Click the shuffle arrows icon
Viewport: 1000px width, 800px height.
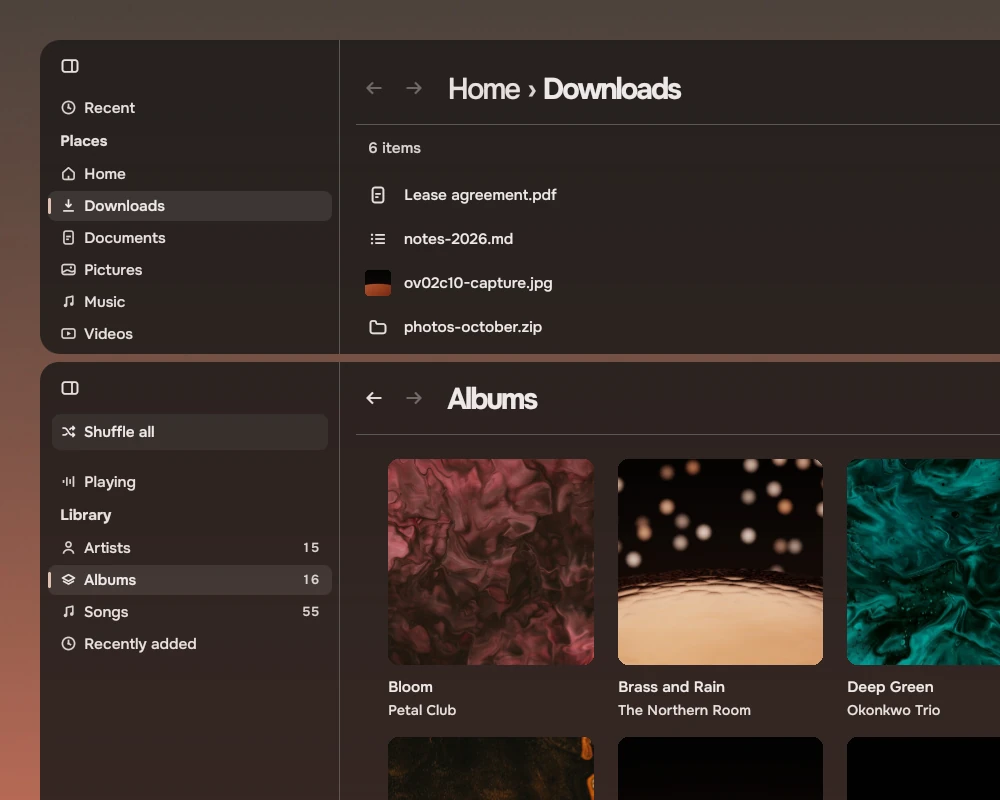coord(68,432)
